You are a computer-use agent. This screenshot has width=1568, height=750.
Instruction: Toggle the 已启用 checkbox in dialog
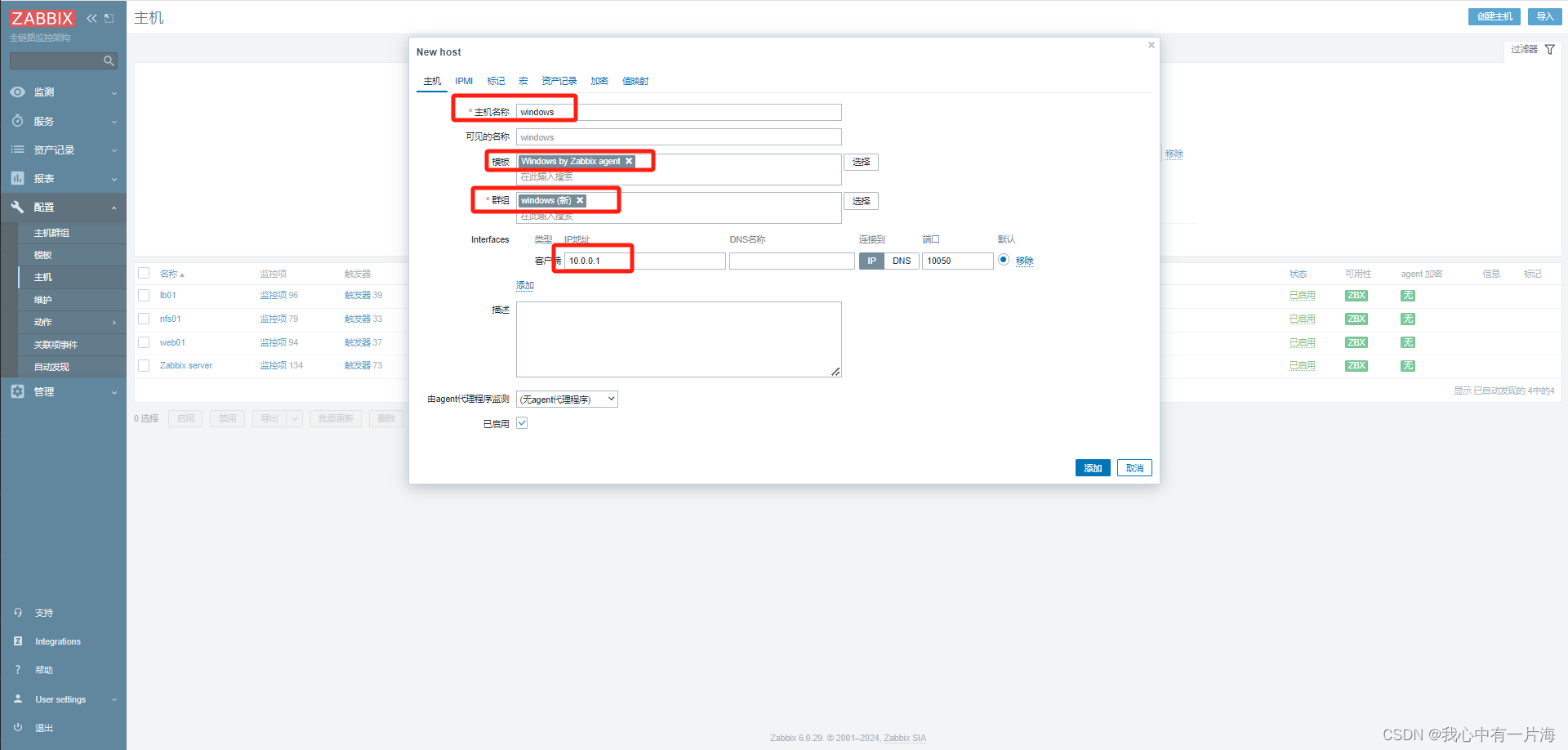[522, 423]
